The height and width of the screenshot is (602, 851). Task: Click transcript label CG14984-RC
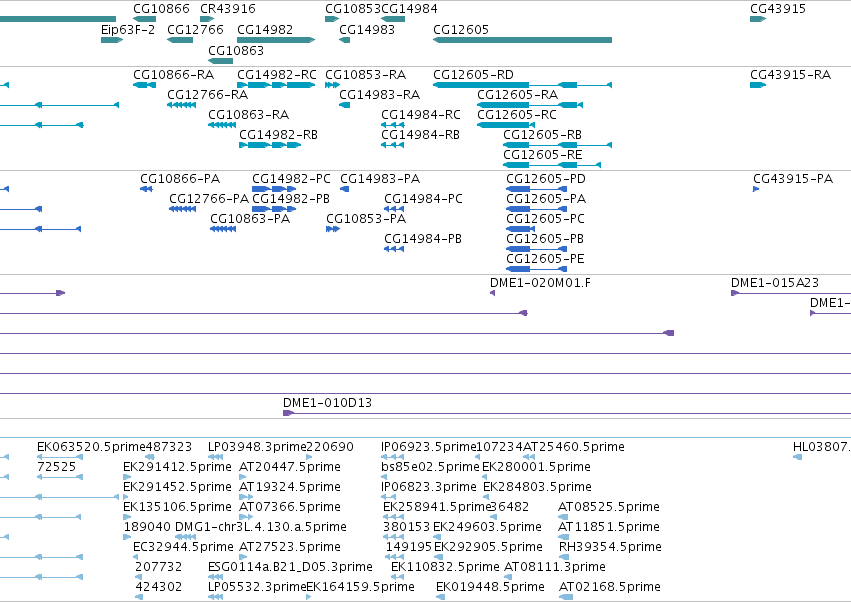point(421,115)
